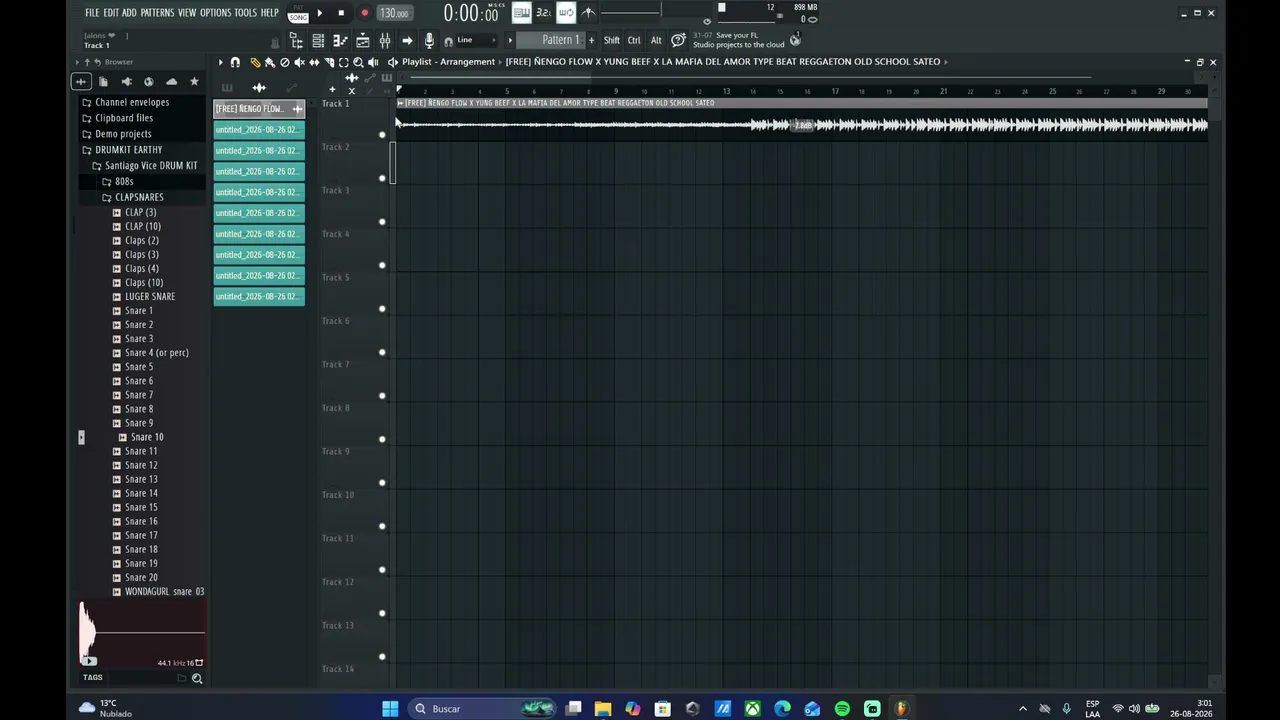Select the Slice tool in playlist
Screen dimensions: 1280x720
(329, 62)
